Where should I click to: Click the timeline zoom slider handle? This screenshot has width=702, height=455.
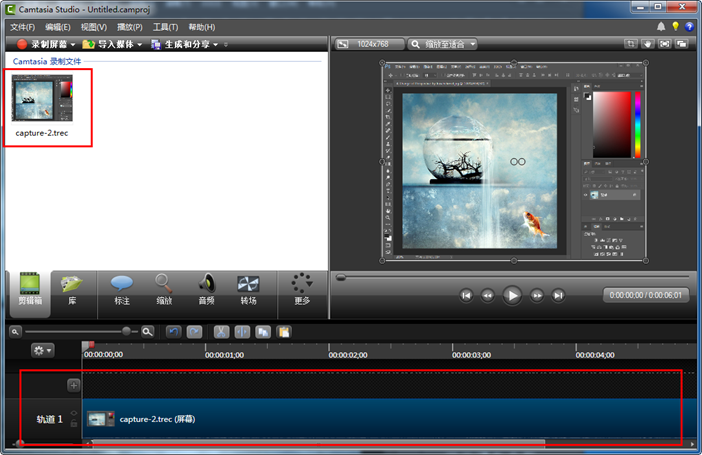(x=126, y=331)
